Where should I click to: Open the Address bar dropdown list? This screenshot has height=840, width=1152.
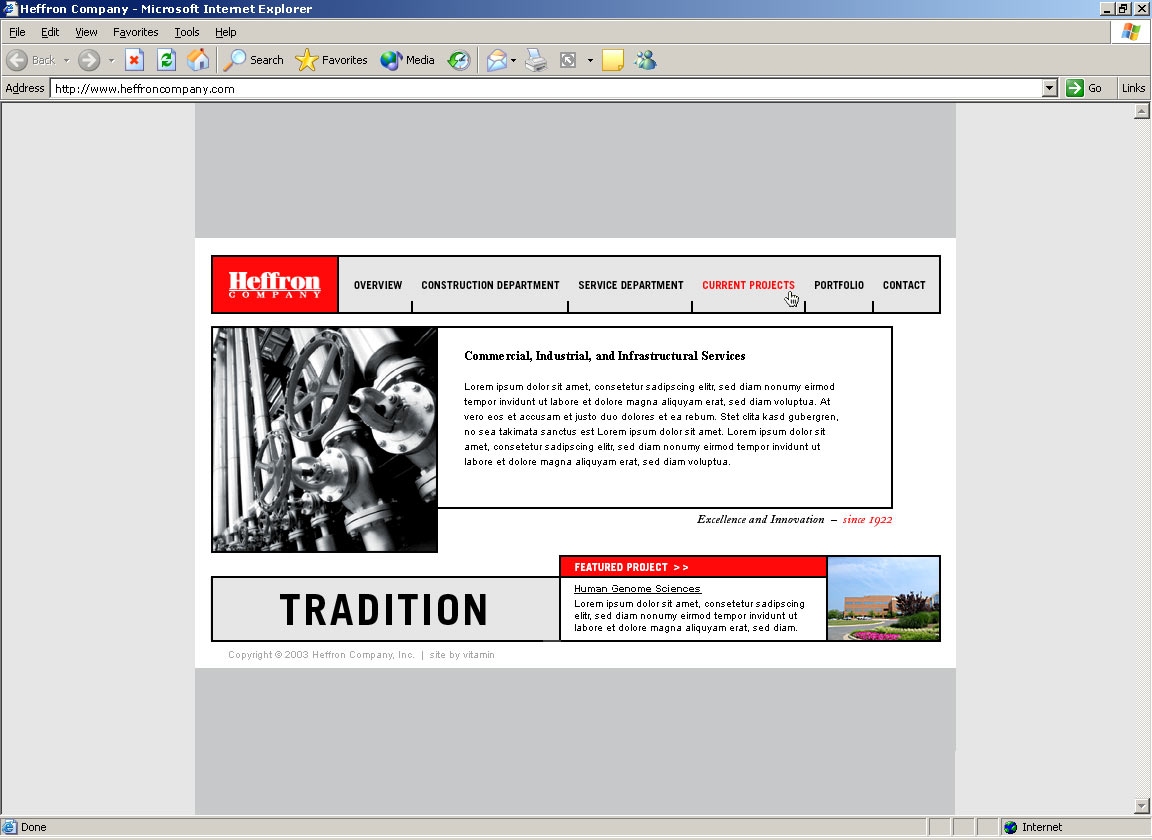coord(1049,88)
